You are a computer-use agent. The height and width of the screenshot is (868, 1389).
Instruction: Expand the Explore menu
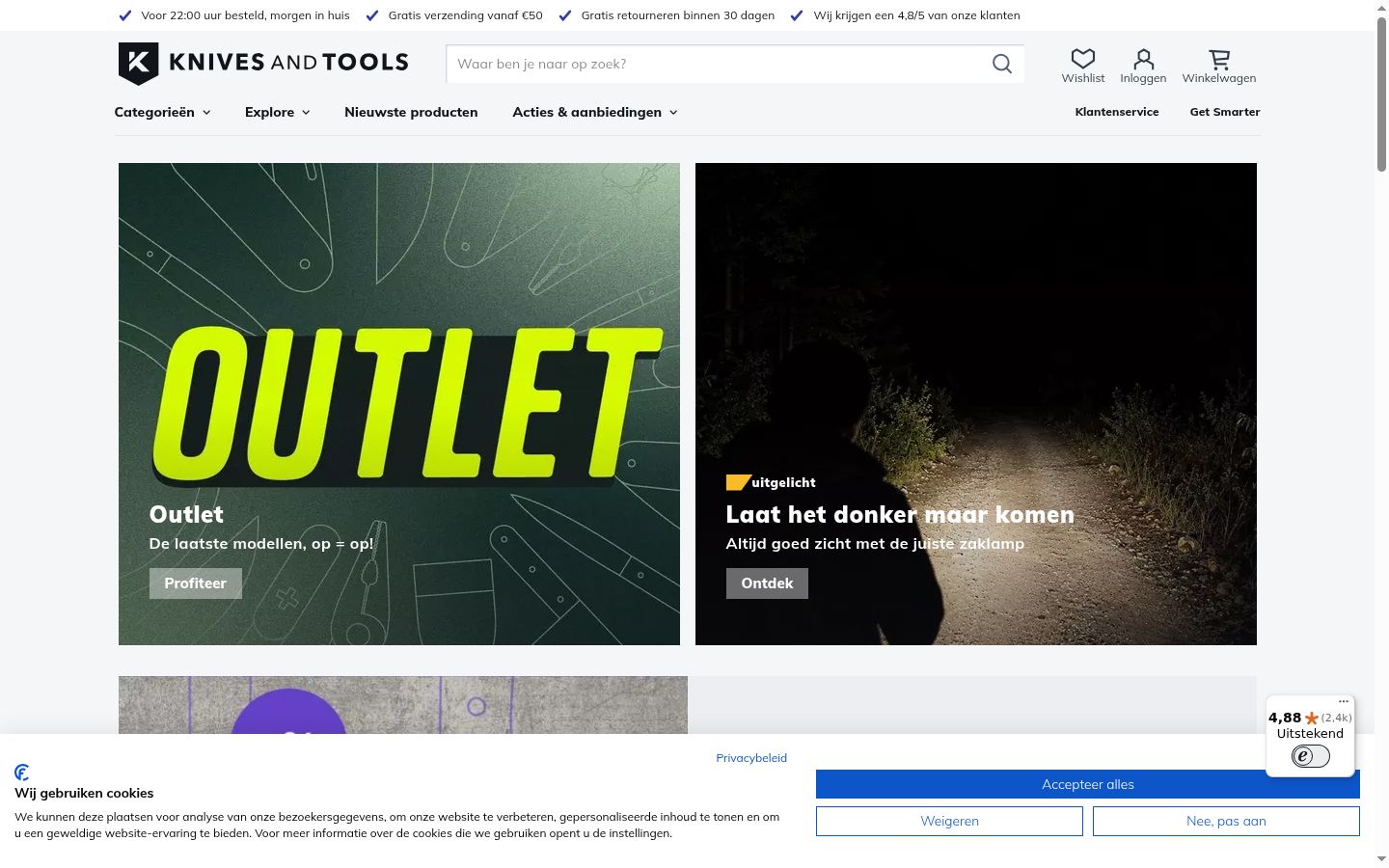pos(278,112)
